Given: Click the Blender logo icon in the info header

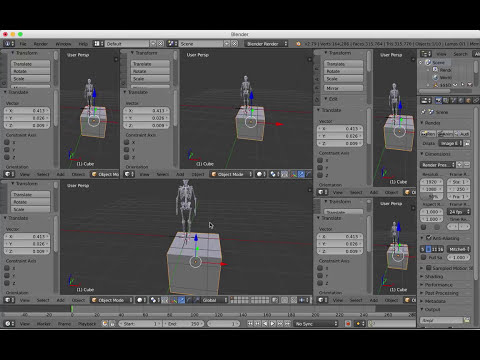Looking at the screenshot, I should [x=298, y=44].
